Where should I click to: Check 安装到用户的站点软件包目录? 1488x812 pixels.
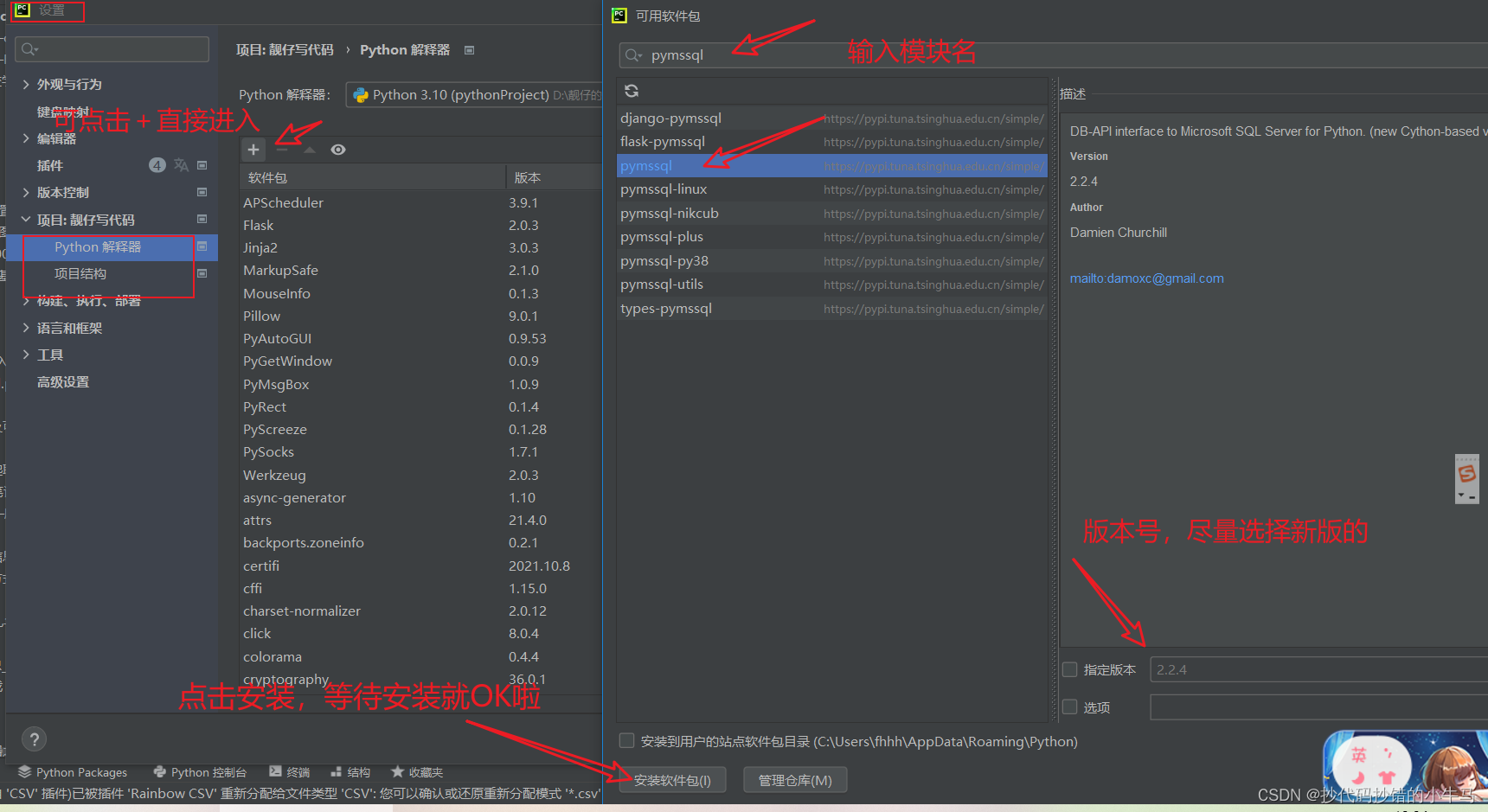pyautogui.click(x=625, y=741)
